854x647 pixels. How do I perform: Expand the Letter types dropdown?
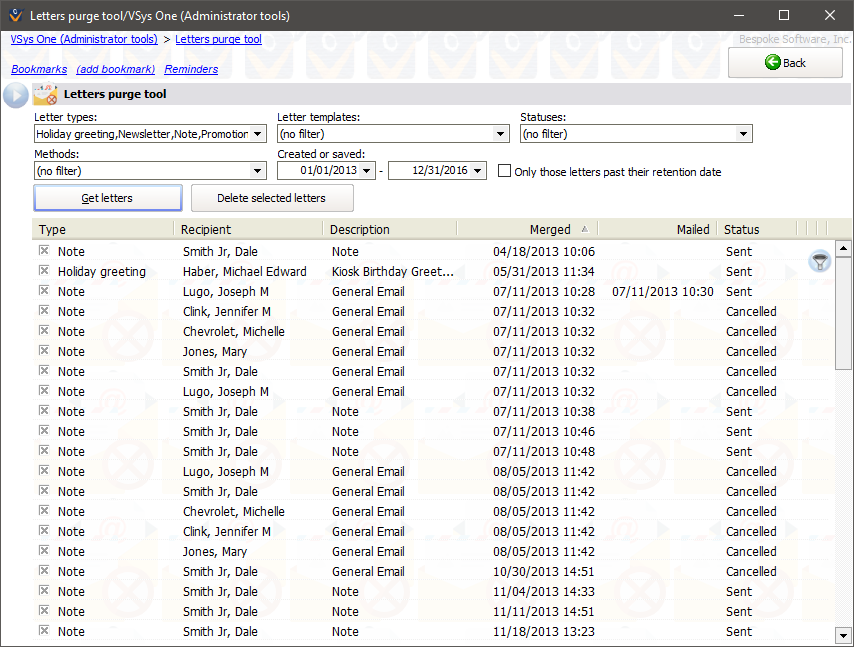pyautogui.click(x=258, y=134)
